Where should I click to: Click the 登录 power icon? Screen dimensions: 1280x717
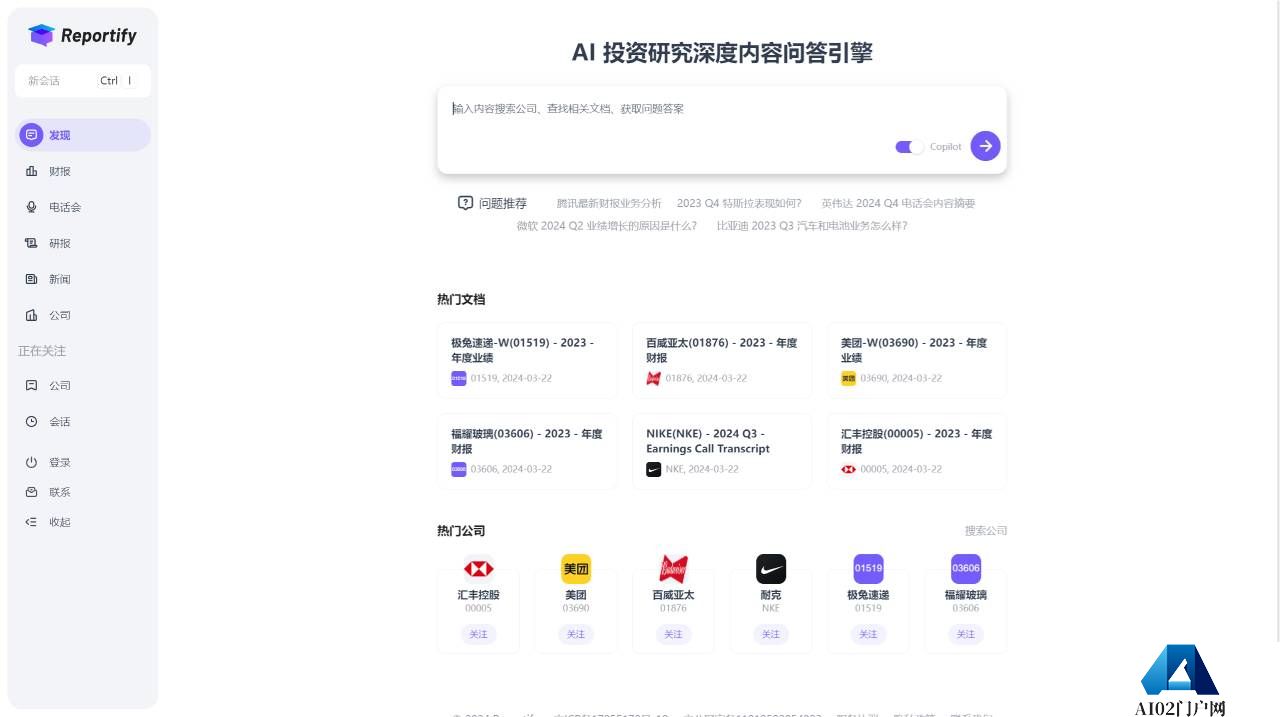coord(31,462)
